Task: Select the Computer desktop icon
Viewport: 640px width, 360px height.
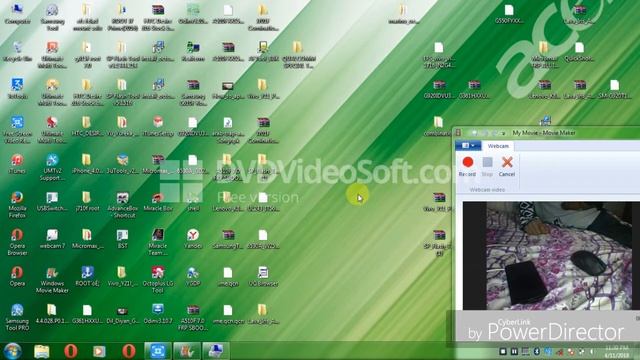Action: 17,14
